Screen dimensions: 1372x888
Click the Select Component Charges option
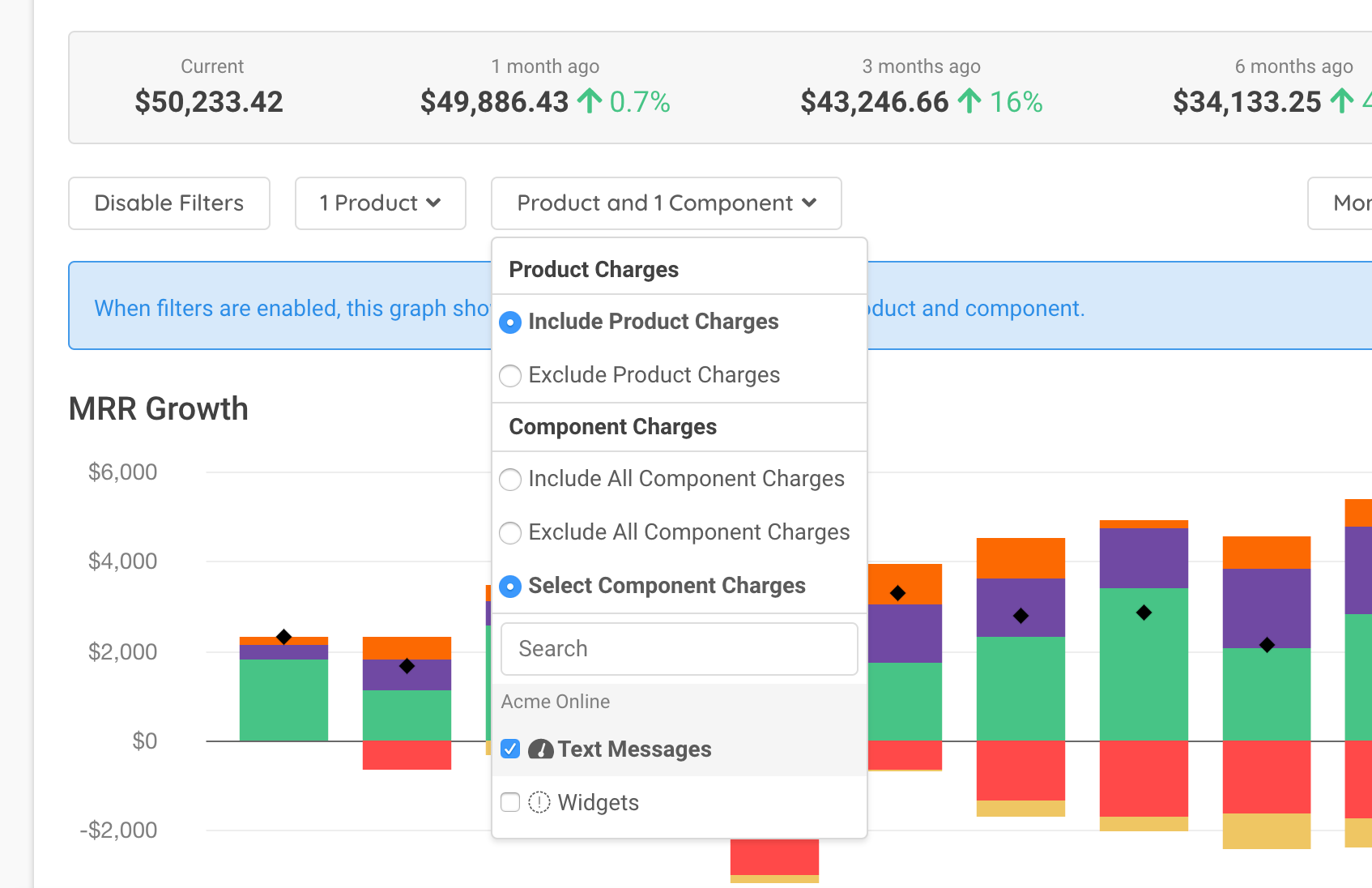[510, 587]
